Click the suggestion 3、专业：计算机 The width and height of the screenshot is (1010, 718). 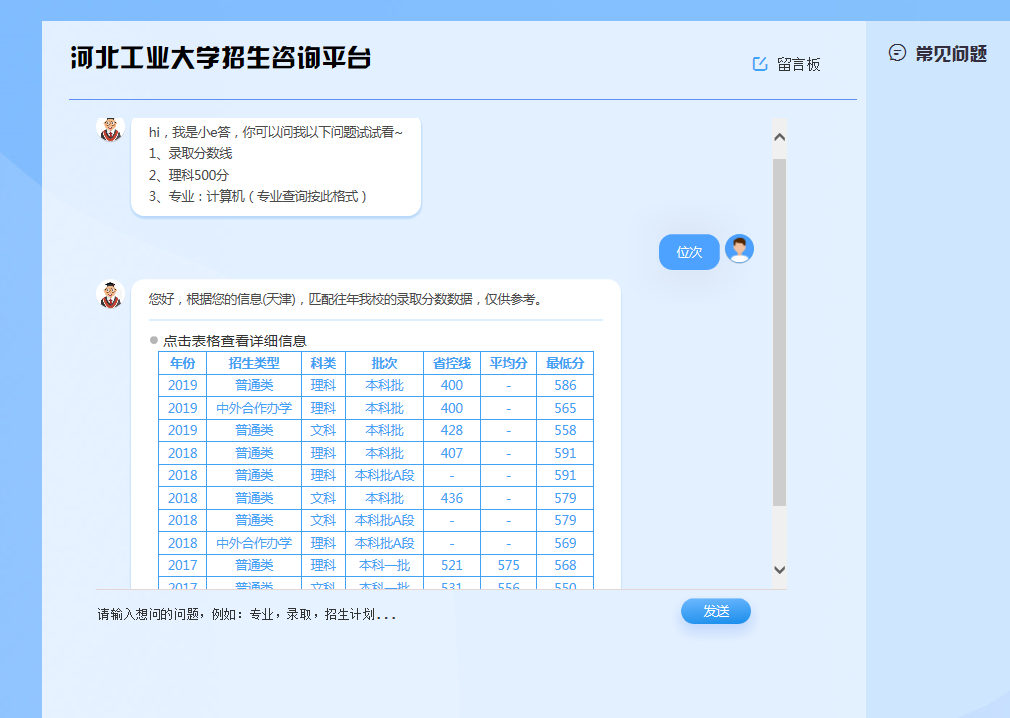point(258,196)
